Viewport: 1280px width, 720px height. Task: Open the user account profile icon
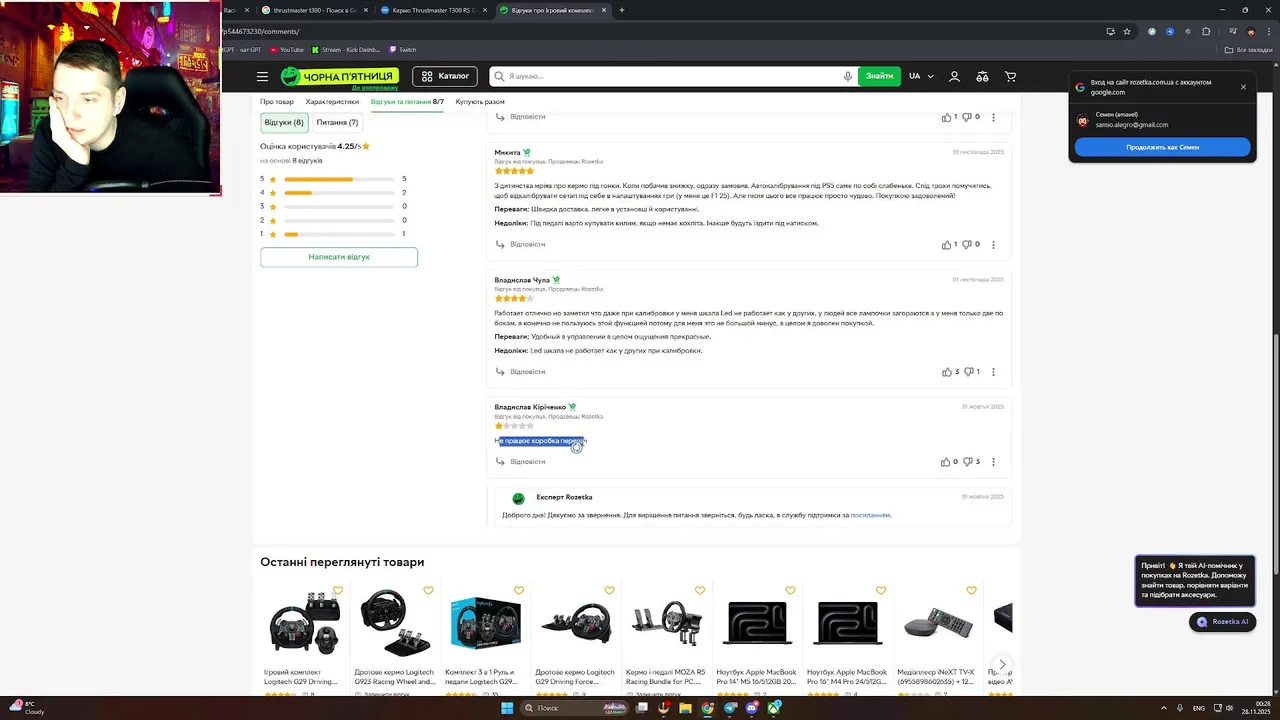[x=954, y=76]
